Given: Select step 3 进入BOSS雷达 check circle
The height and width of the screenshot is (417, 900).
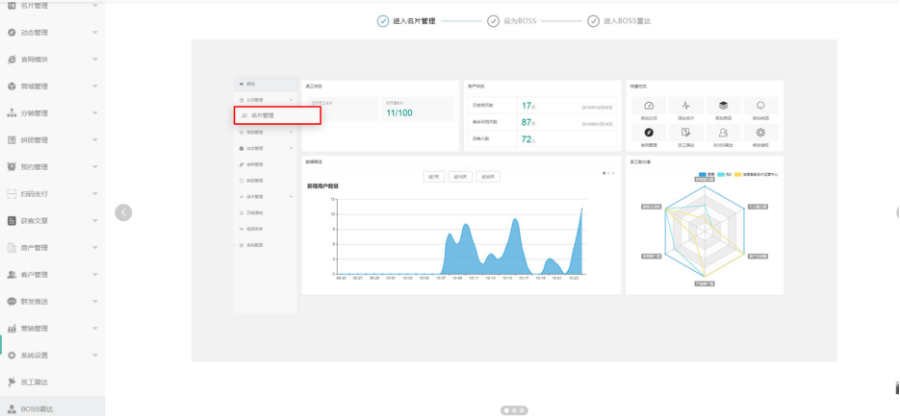Looking at the screenshot, I should [594, 21].
